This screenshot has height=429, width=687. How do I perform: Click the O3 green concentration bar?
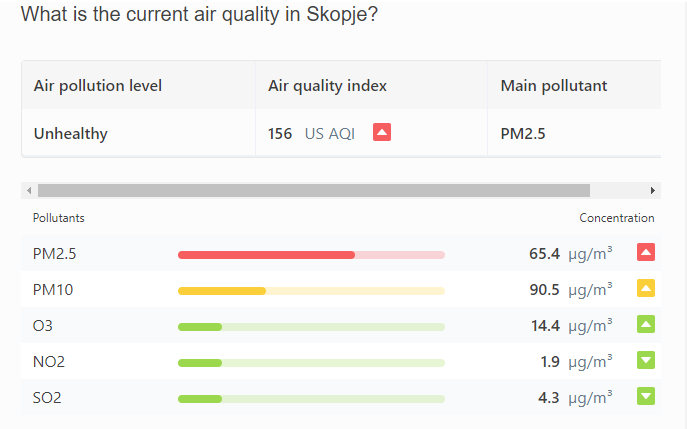200,327
